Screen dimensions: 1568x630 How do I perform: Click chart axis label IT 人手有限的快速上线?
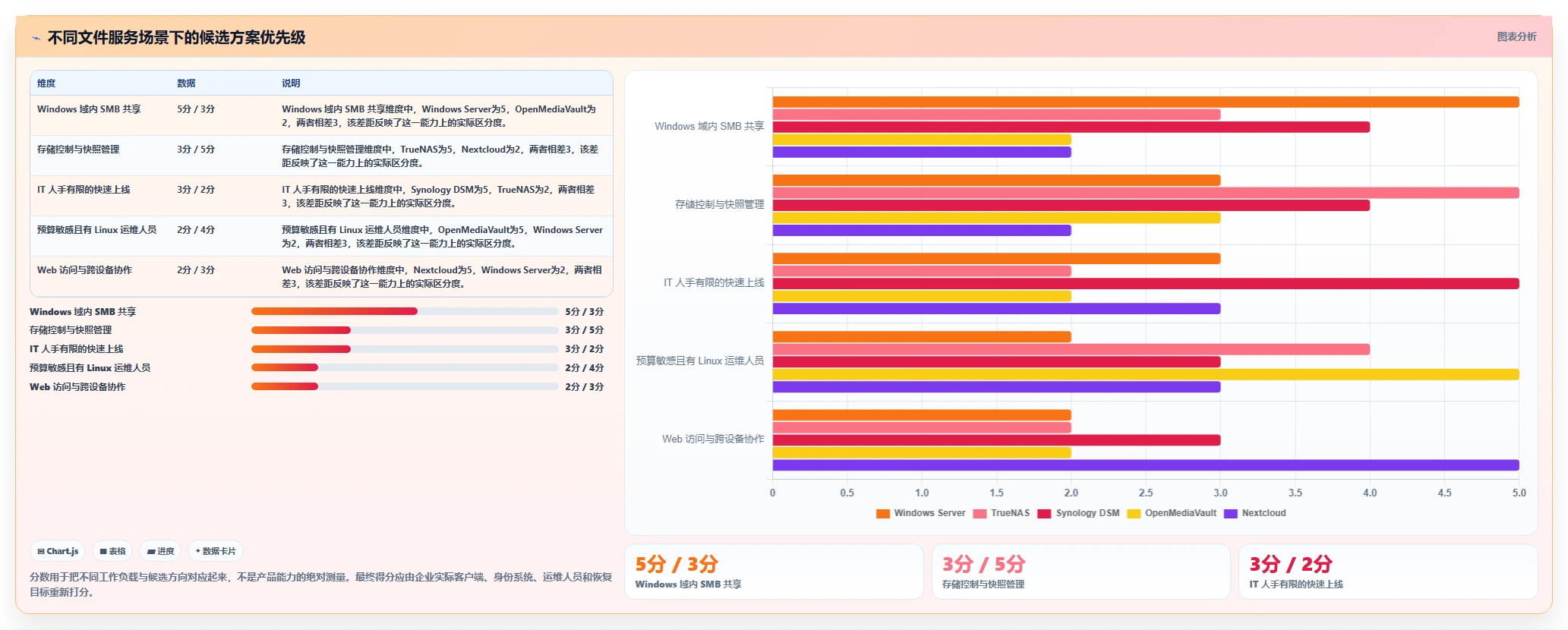coord(714,282)
